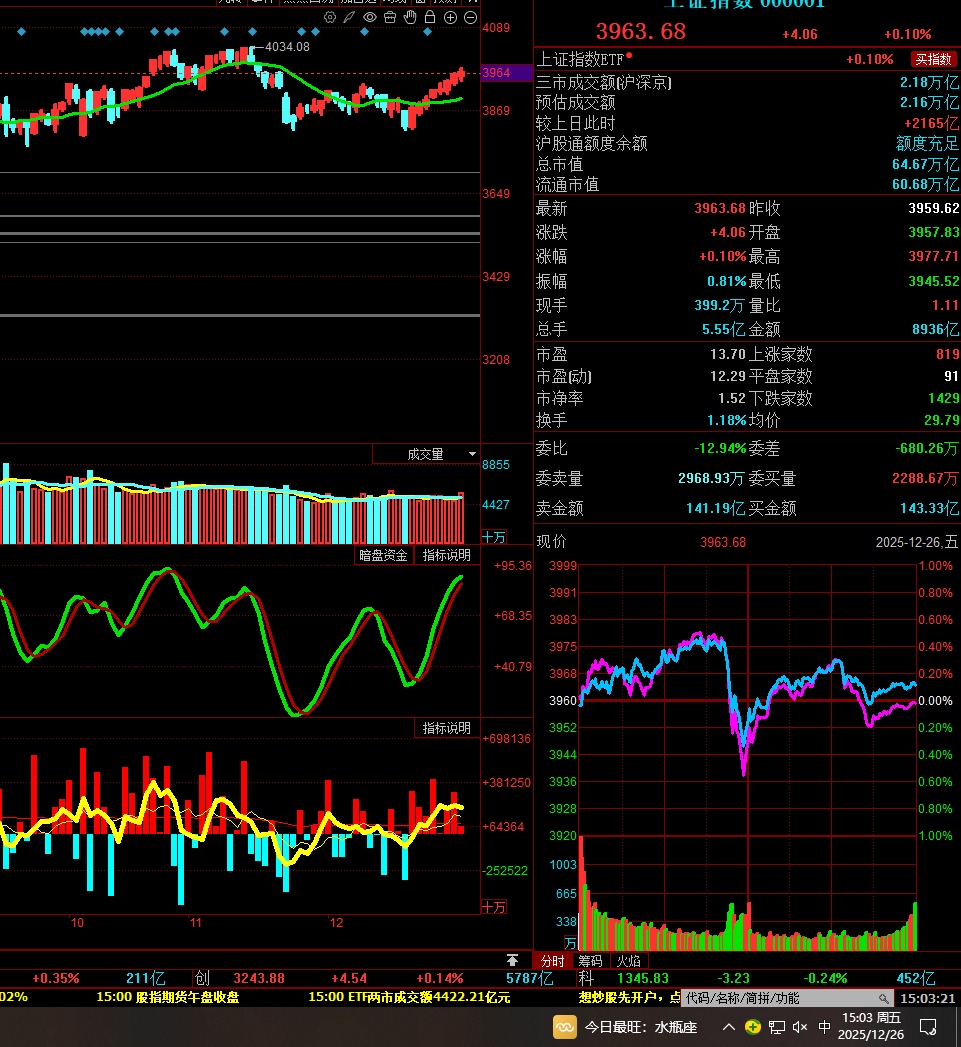Click the date 2025-12-26,五 label

[x=917, y=542]
